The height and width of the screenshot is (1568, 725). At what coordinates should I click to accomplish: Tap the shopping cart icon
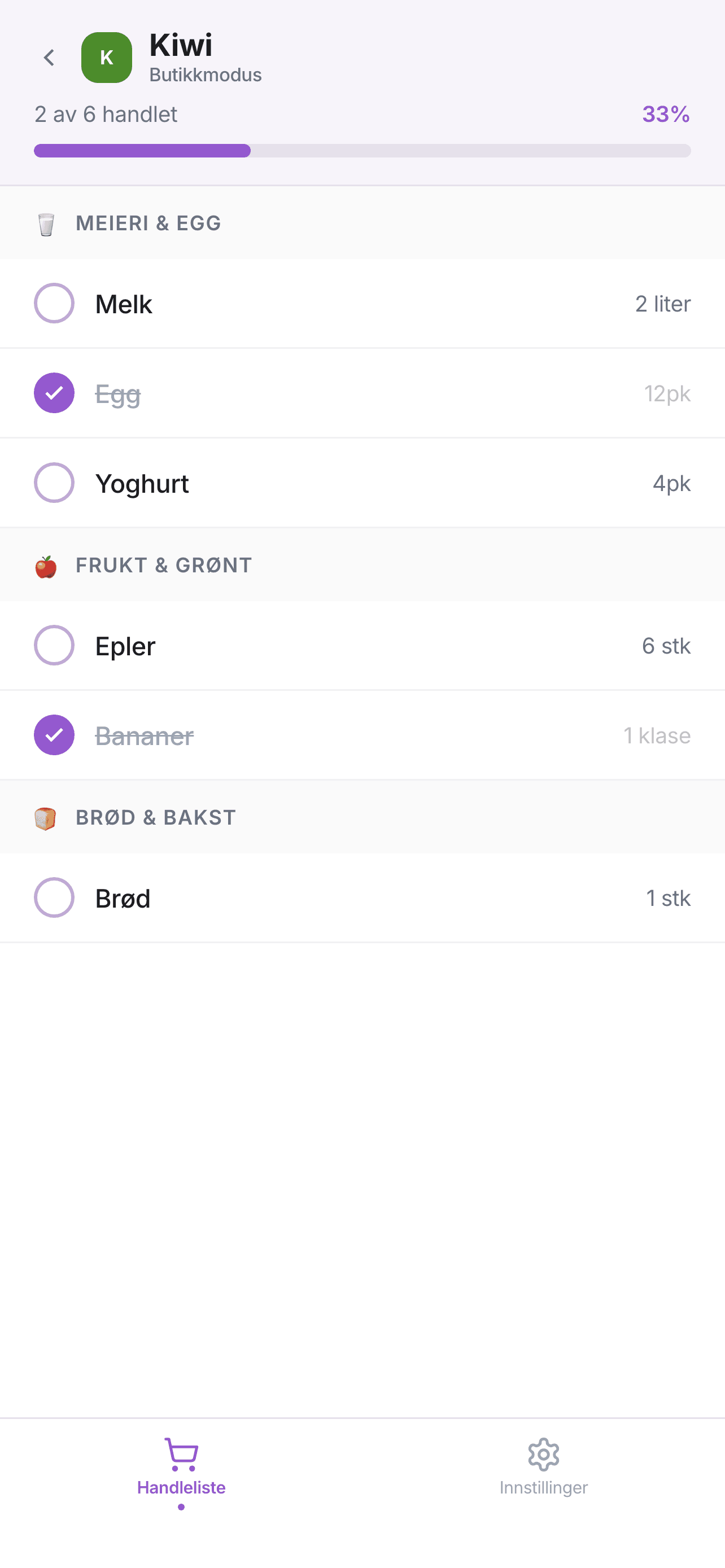181,1453
